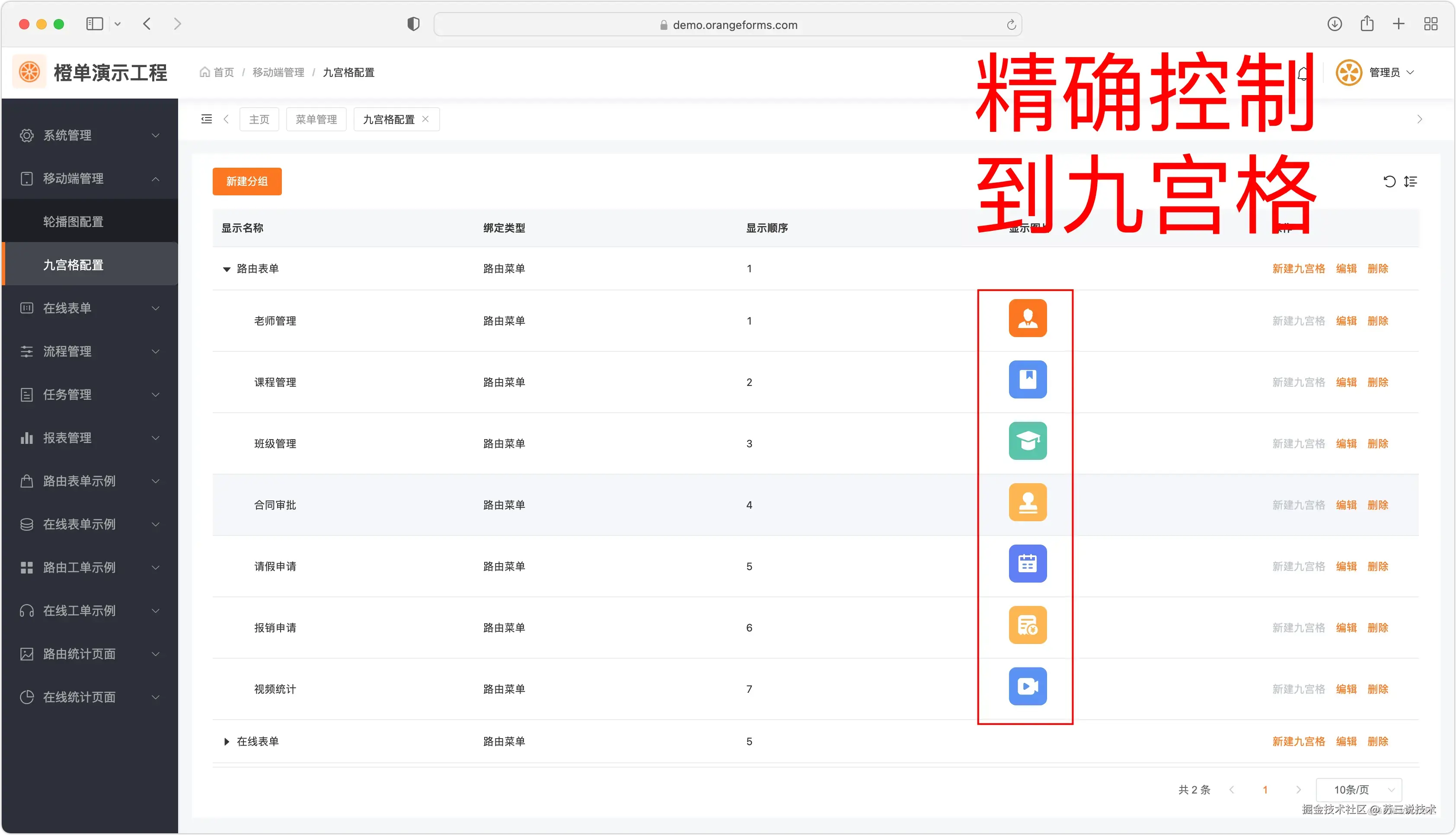Close the 九宫格配置 tab
The image size is (1456, 835).
(425, 119)
